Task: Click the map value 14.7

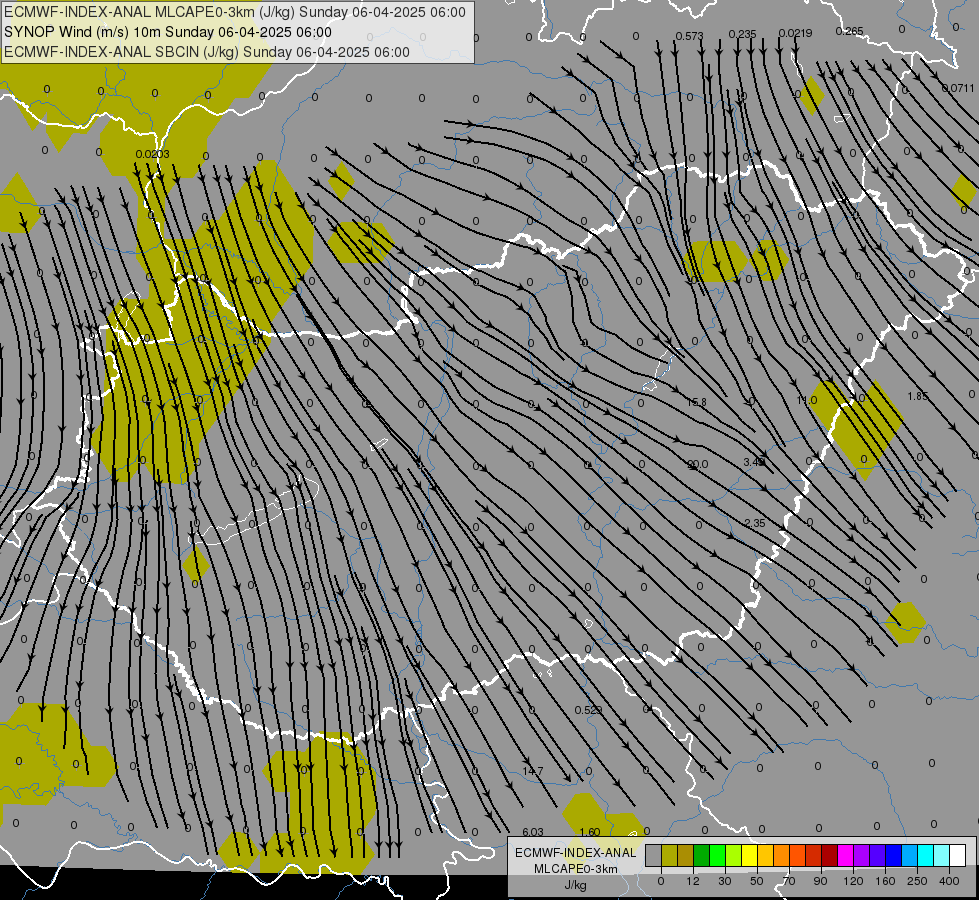Action: pyautogui.click(x=533, y=771)
